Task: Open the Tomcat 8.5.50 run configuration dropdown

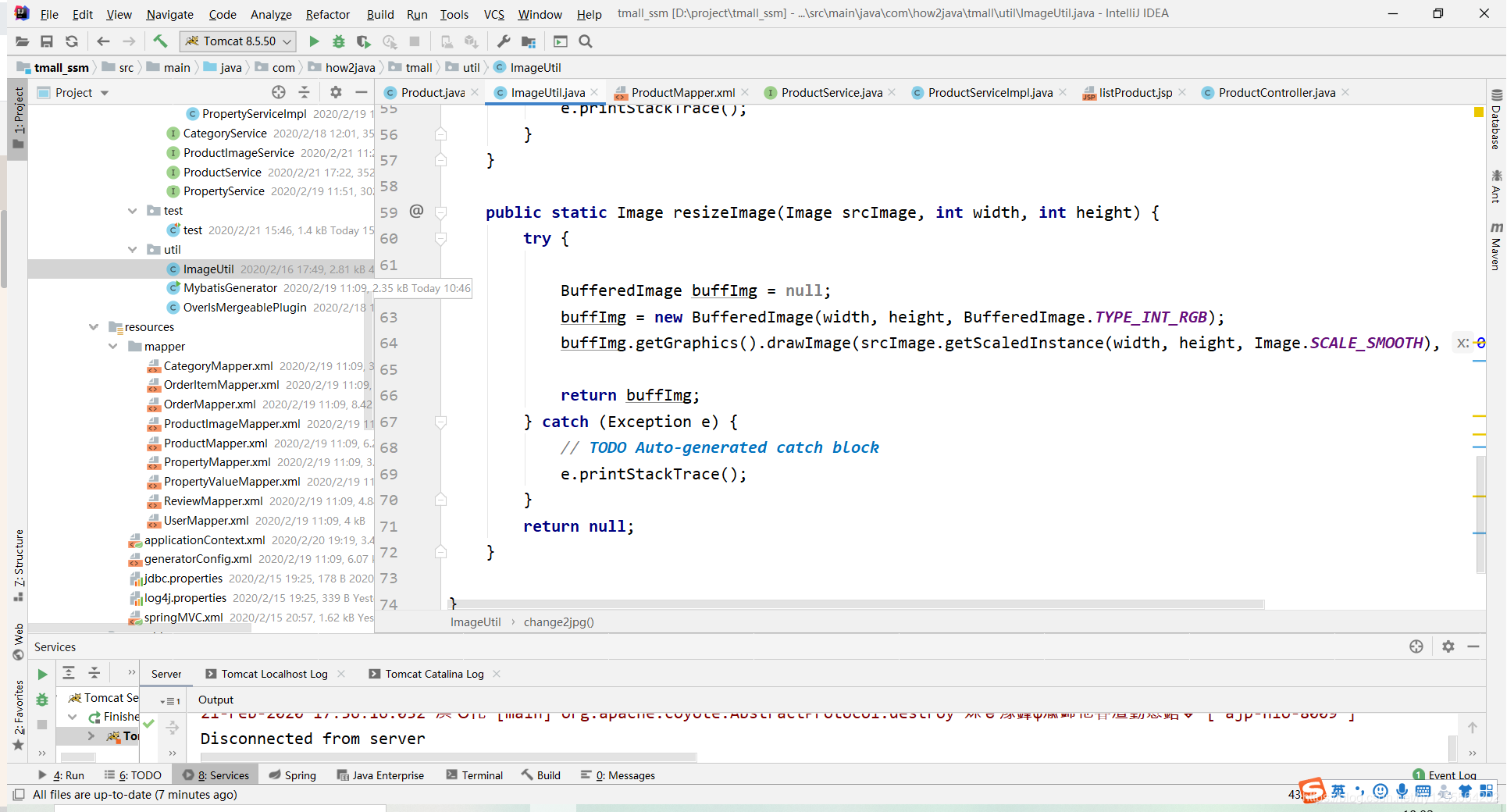Action: [238, 41]
